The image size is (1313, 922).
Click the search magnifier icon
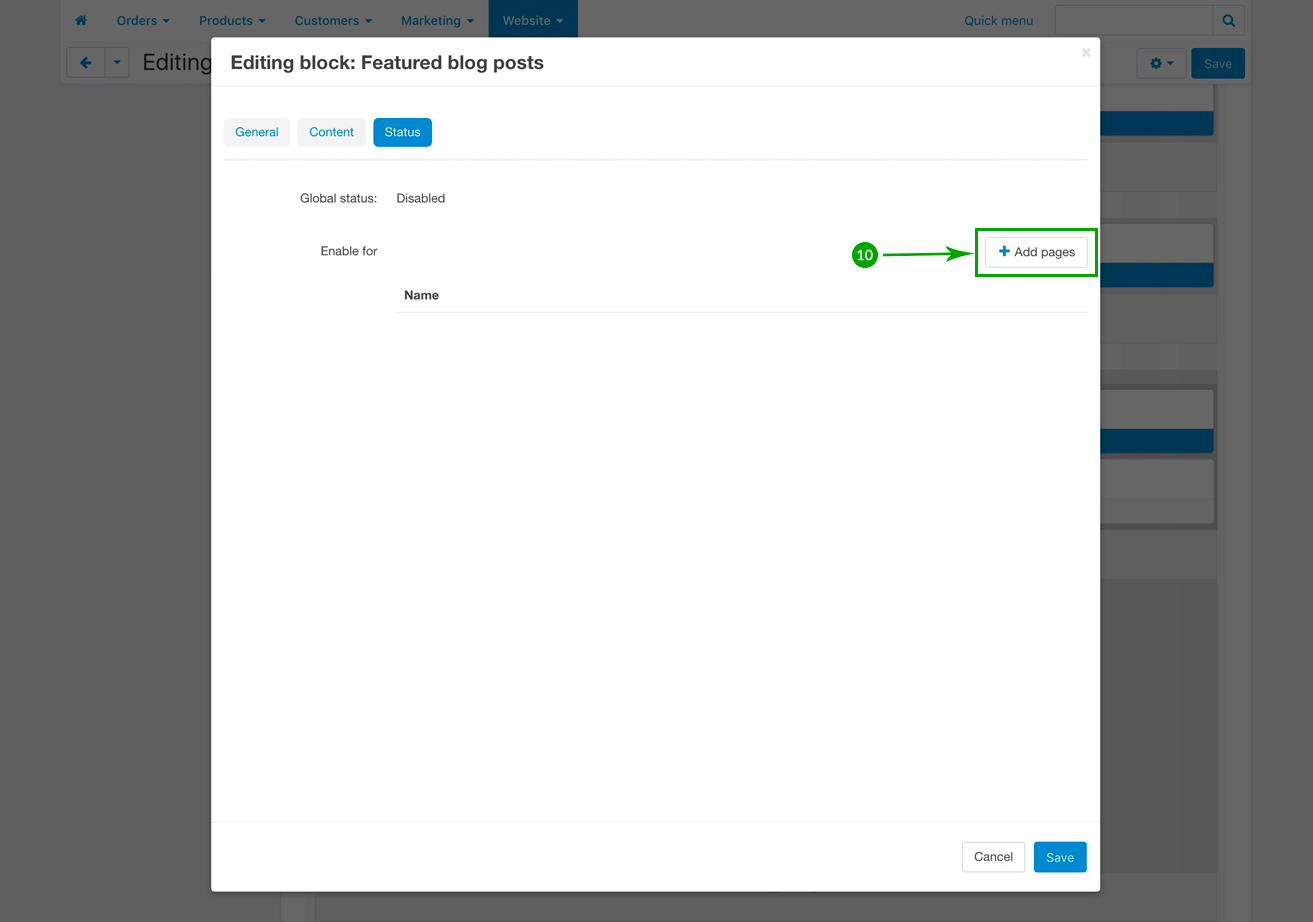(x=1229, y=20)
